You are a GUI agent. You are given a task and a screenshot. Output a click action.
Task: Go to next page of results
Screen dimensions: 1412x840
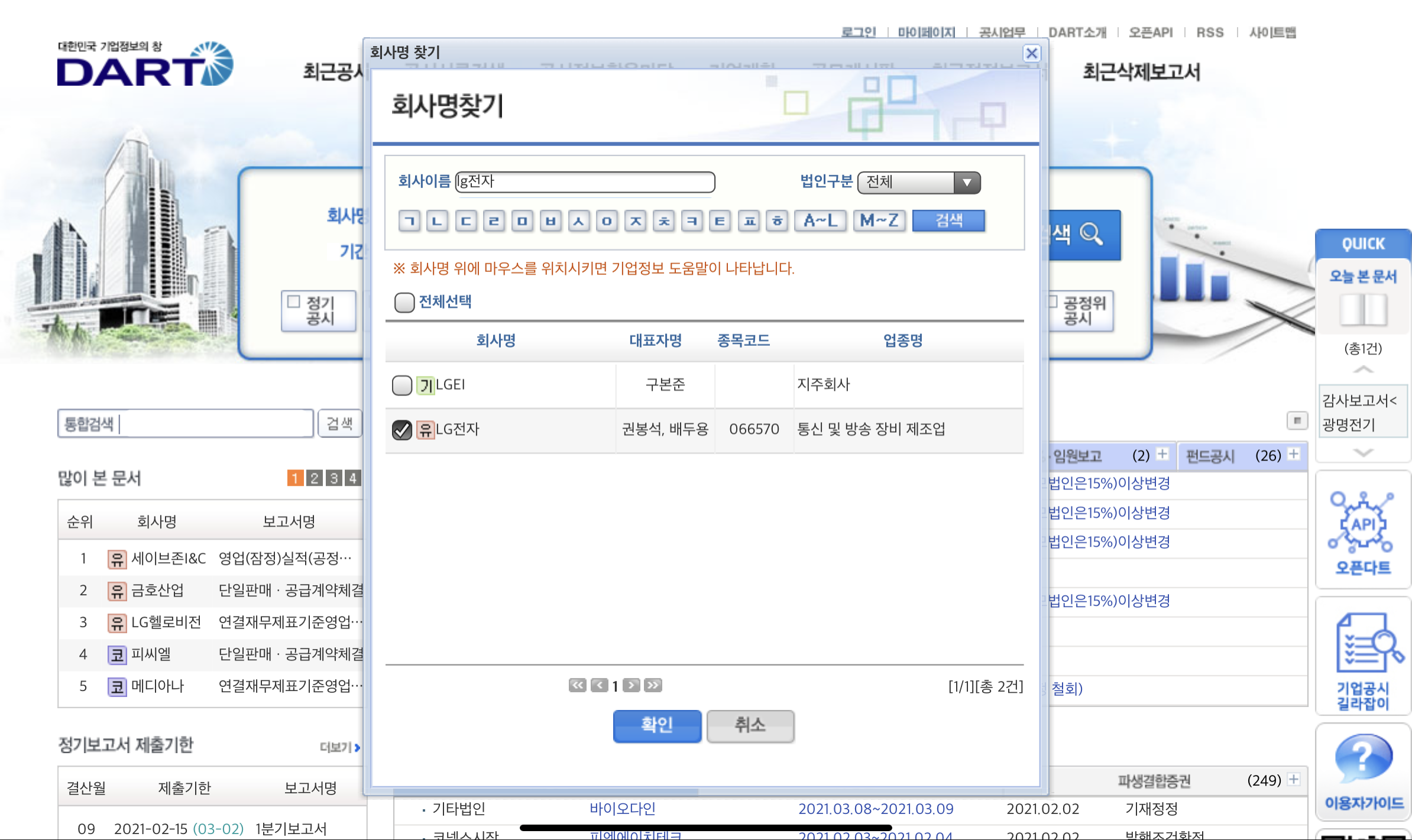[x=631, y=685]
